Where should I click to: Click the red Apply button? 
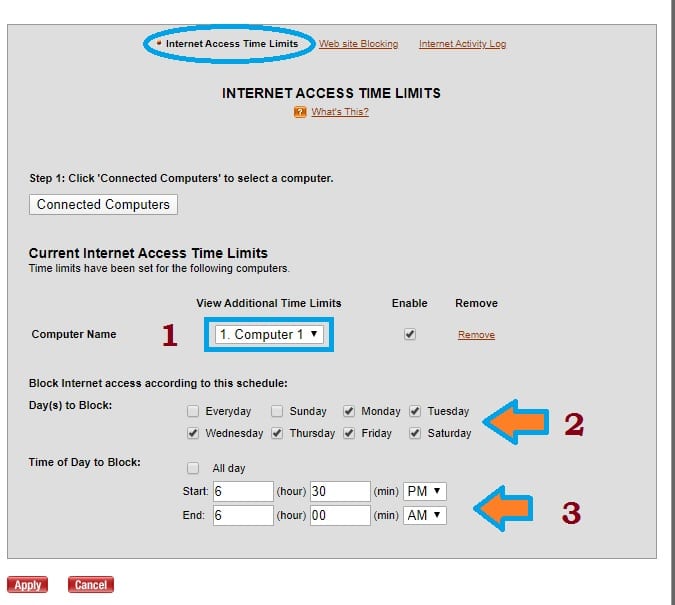pyautogui.click(x=28, y=585)
